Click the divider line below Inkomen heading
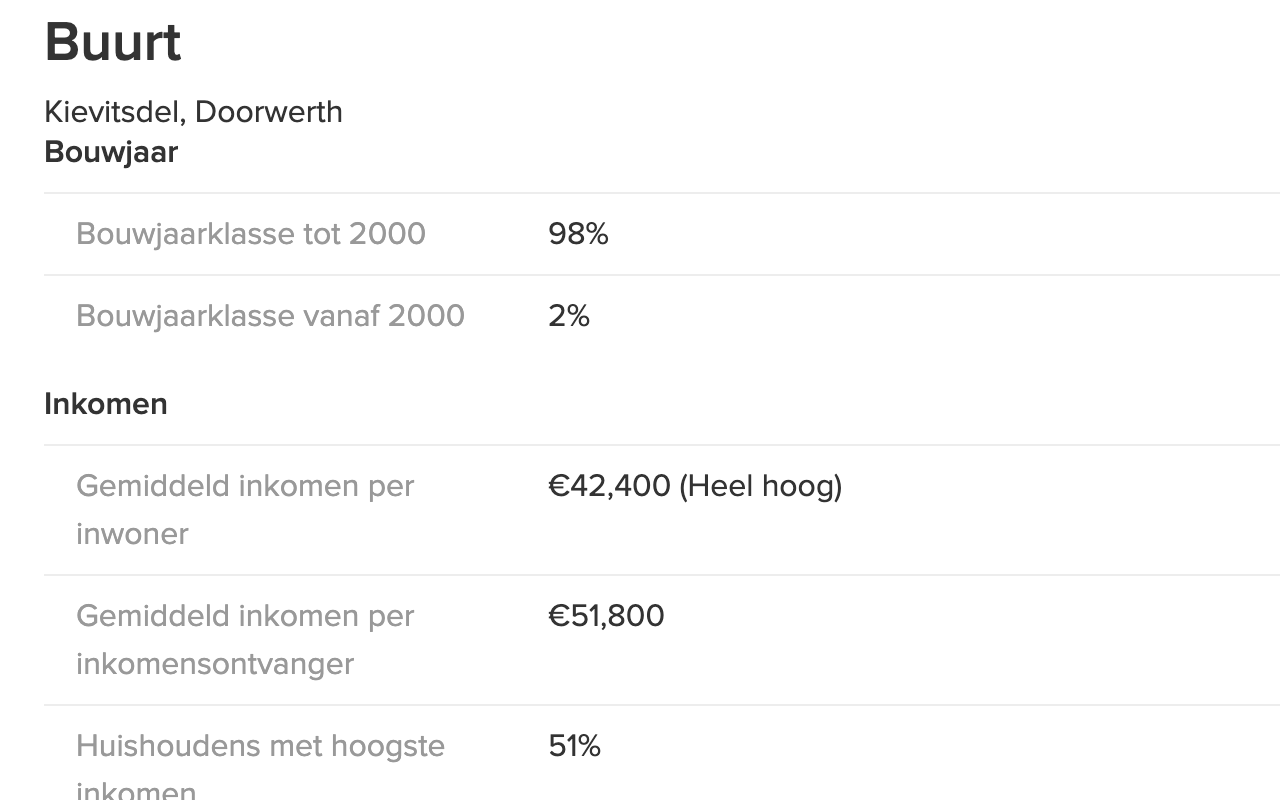 [660, 445]
